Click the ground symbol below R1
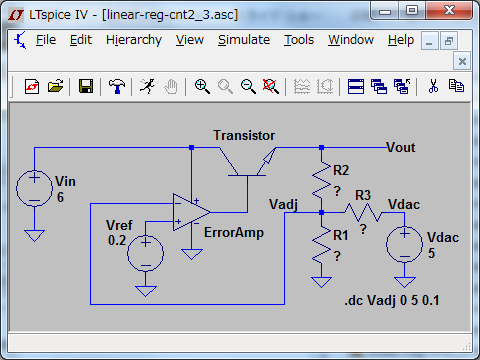This screenshot has width=480, height=360. click(x=321, y=282)
